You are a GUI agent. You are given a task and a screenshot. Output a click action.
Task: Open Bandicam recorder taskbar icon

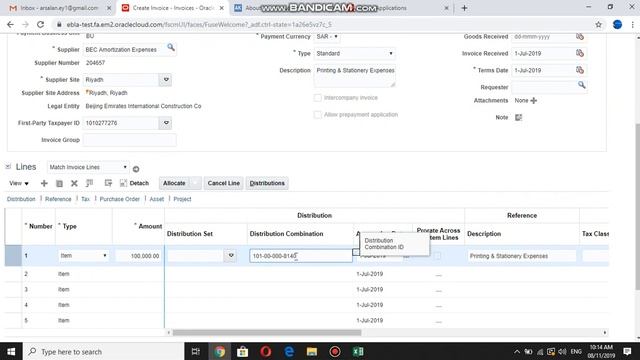335,351
